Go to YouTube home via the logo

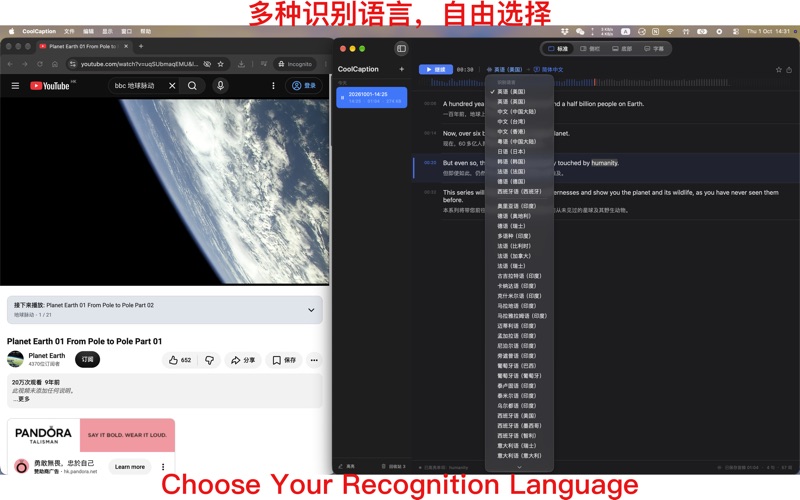49,86
